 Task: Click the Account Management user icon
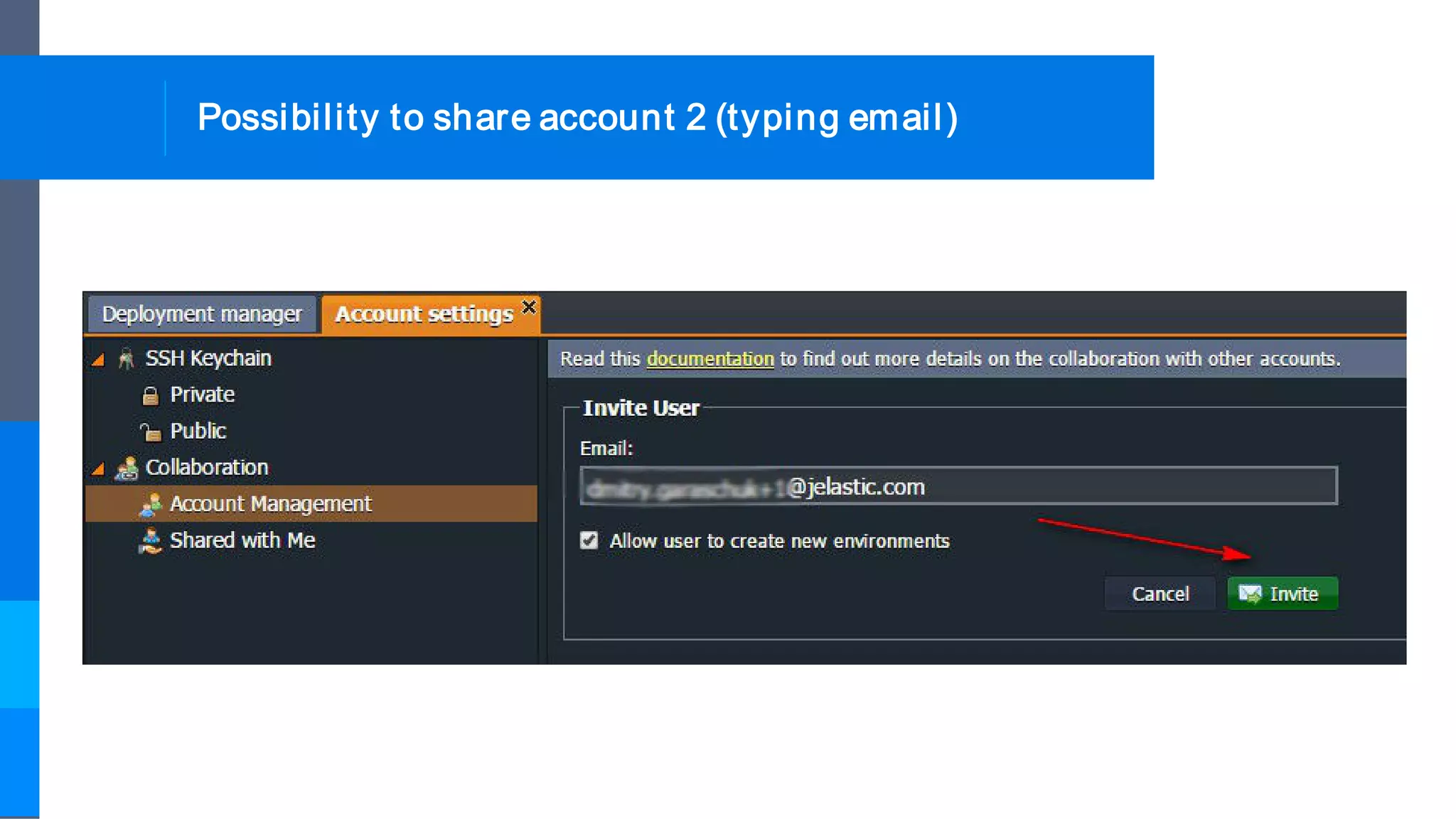pyautogui.click(x=151, y=504)
